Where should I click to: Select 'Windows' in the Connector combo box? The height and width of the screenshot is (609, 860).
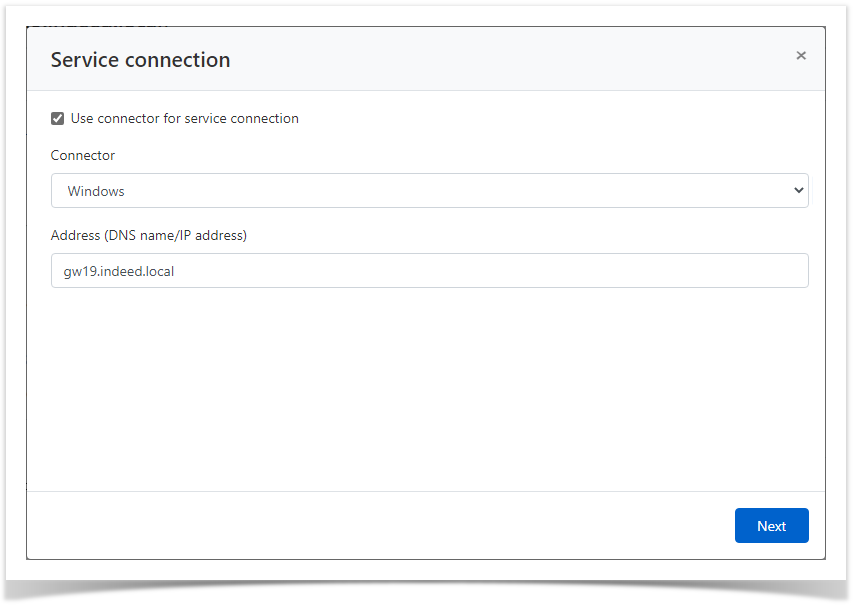430,190
